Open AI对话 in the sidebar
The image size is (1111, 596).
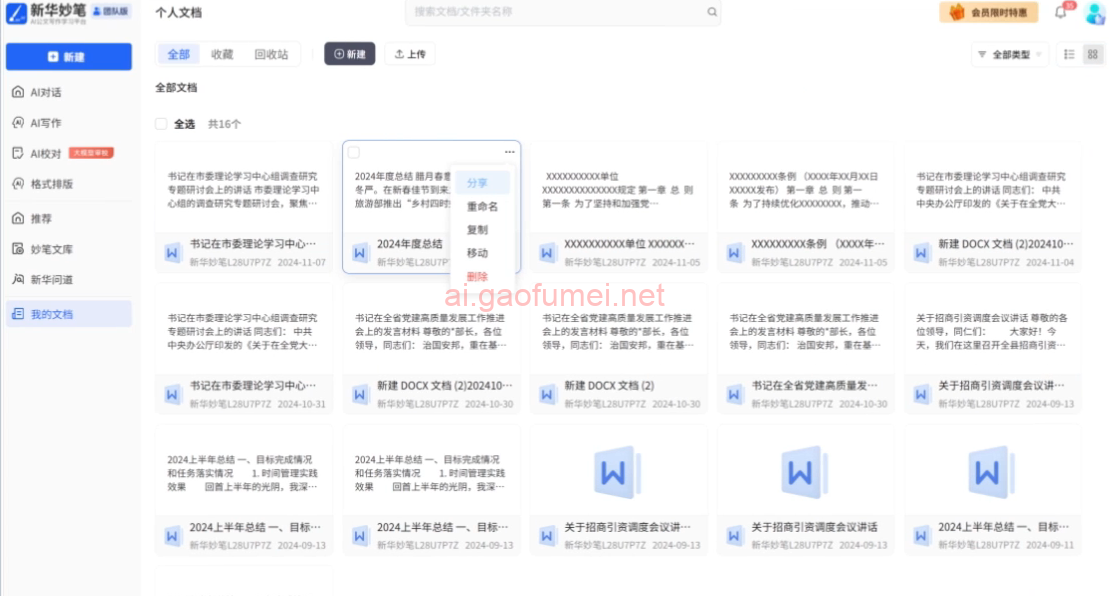pos(45,92)
